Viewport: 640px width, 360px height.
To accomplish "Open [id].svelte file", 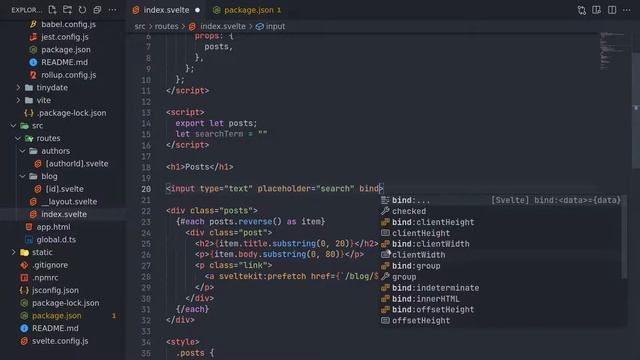I will click(x=64, y=189).
